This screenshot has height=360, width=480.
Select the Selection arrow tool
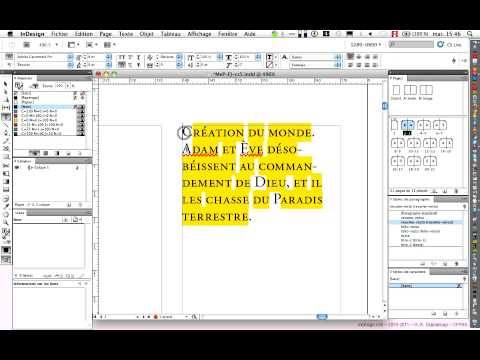(x=5, y=84)
